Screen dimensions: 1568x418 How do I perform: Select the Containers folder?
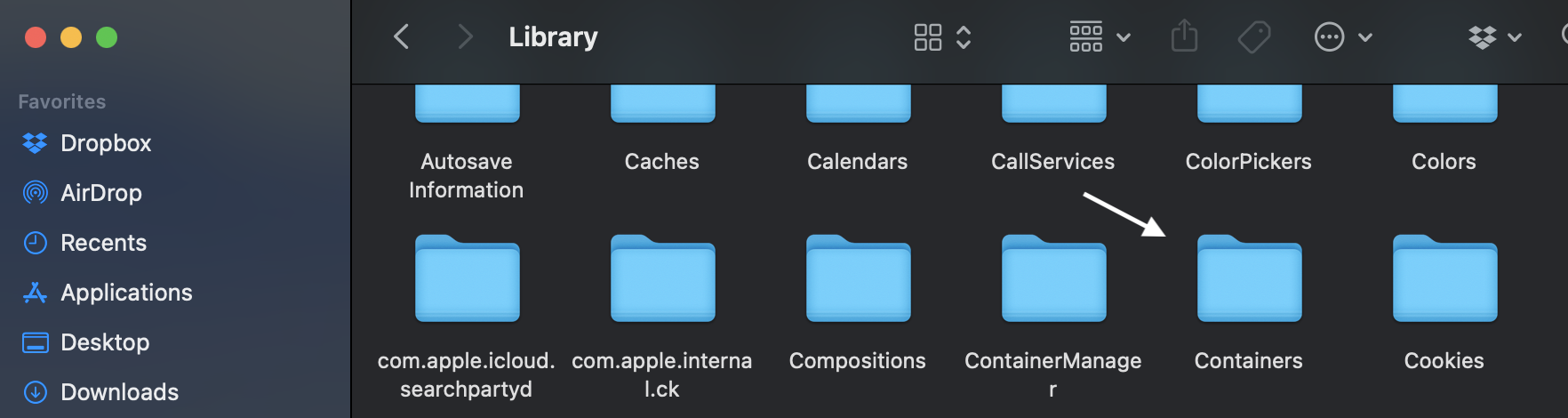[x=1249, y=278]
